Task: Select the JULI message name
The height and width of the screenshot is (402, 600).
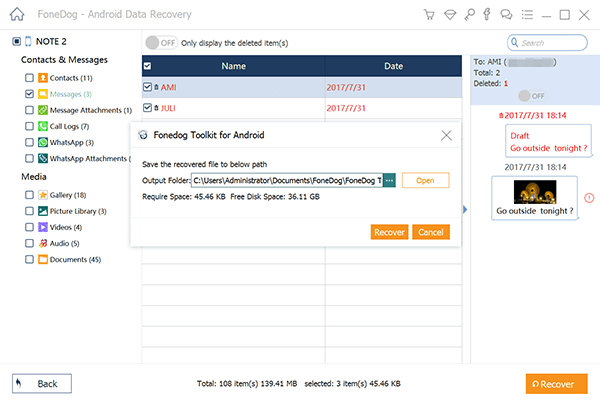Action: coord(168,108)
